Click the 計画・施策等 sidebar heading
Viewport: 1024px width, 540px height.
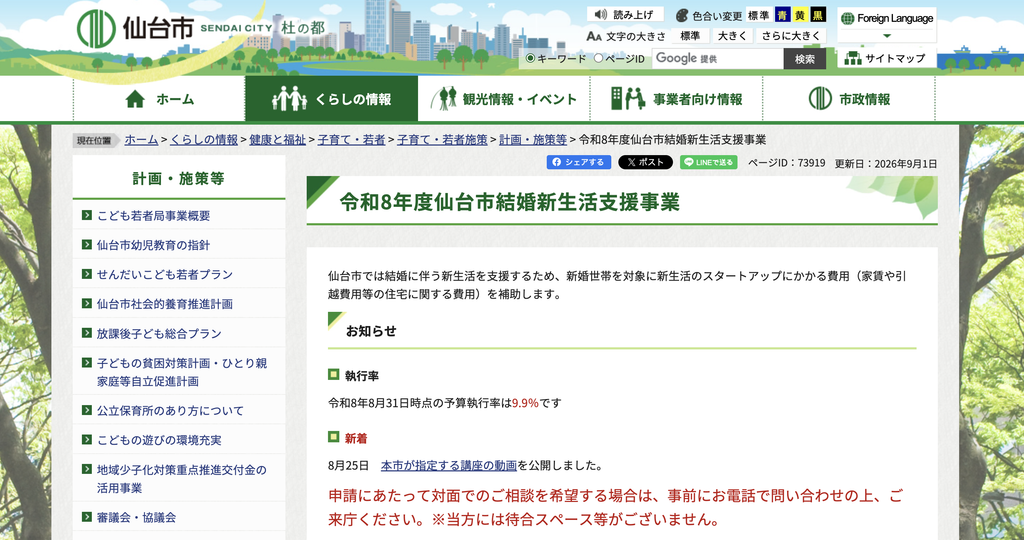coord(178,178)
